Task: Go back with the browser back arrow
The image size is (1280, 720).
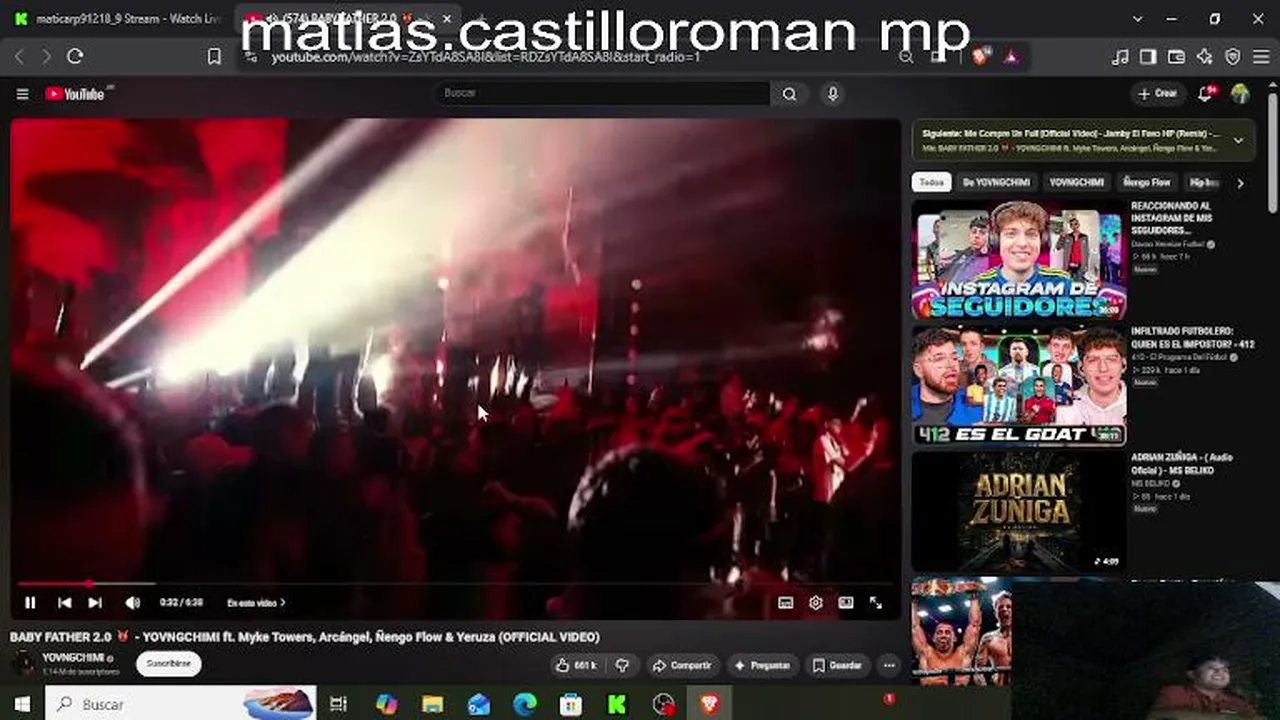Action: (x=19, y=57)
